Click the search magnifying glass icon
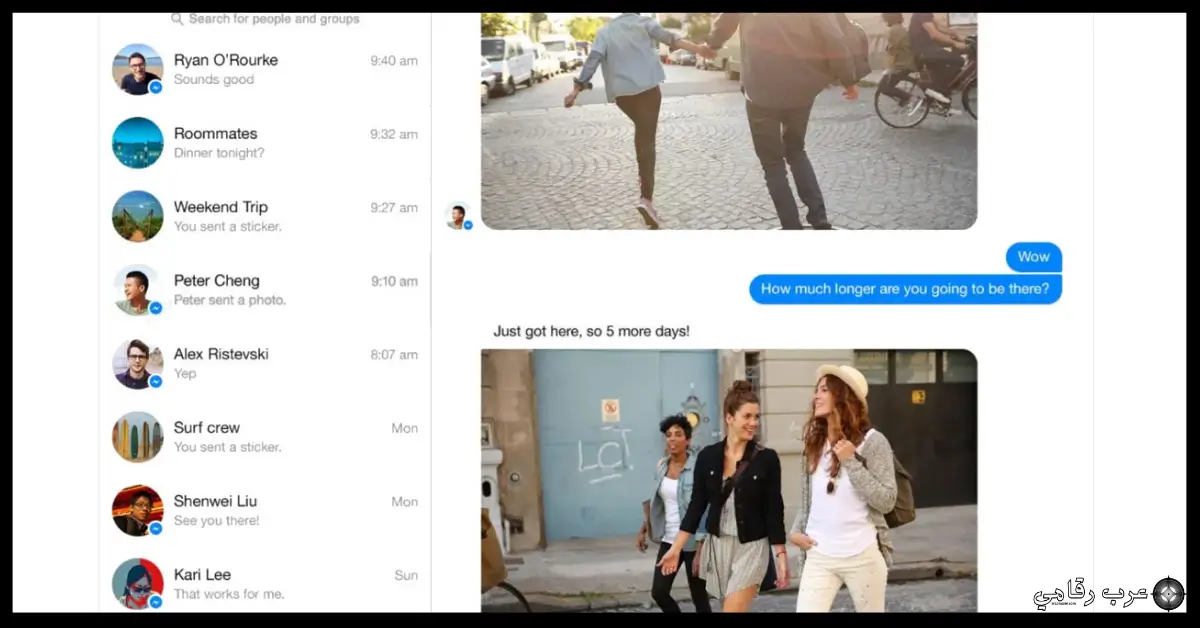The image size is (1200, 628). tap(177, 19)
